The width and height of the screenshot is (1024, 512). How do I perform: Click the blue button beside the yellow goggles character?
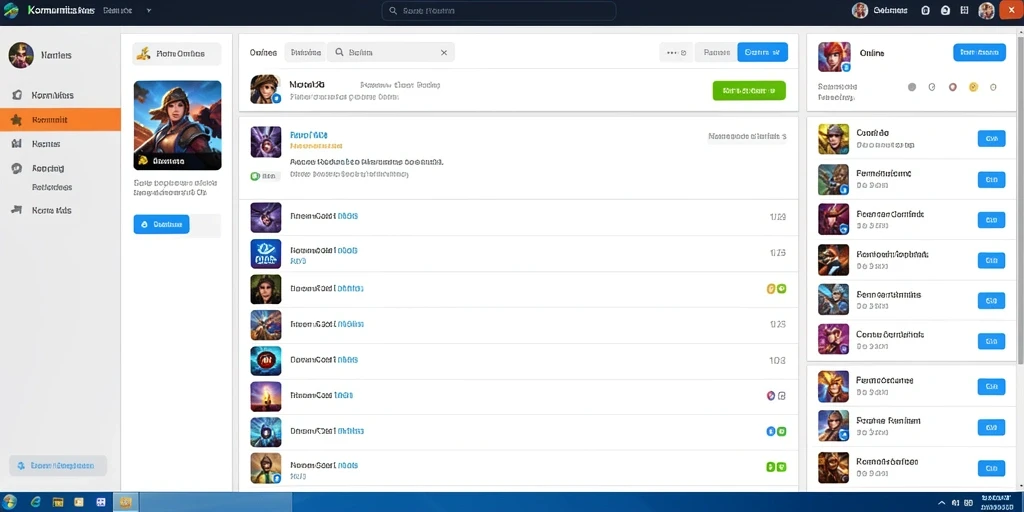tap(991, 138)
